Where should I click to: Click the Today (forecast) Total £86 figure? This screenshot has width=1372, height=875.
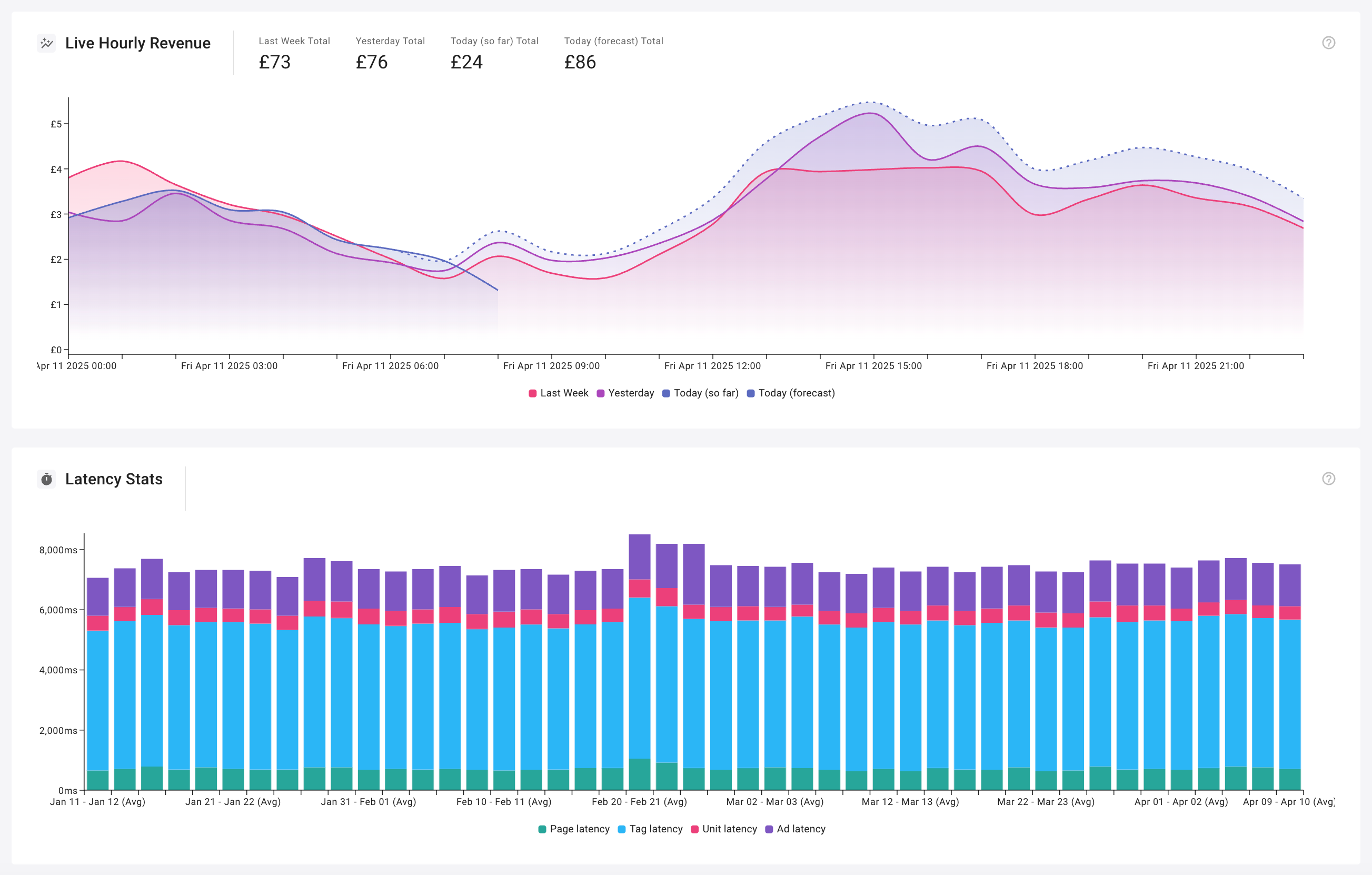click(580, 62)
